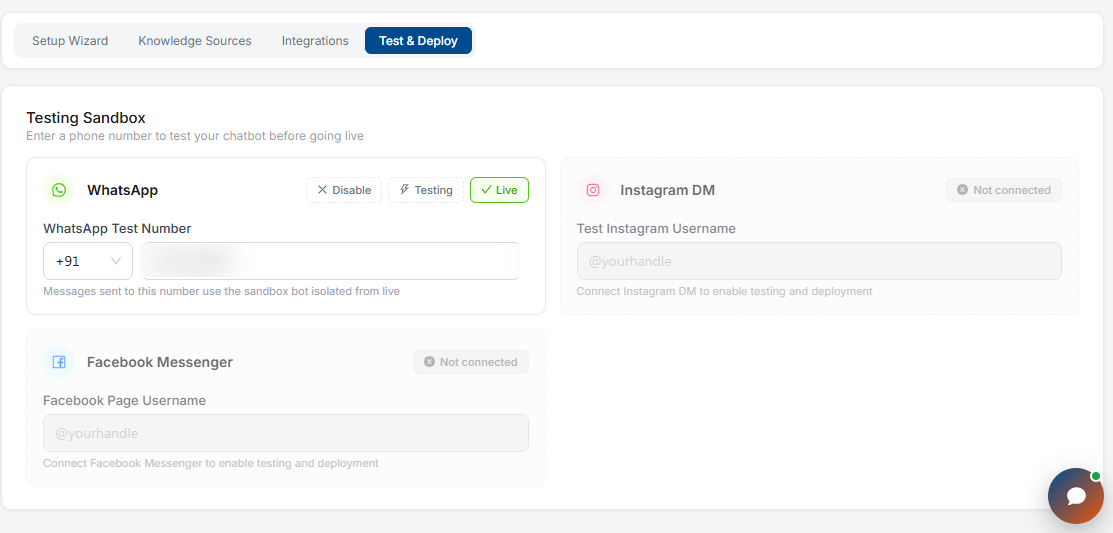Click the lightning icon on the Testing button
The image size is (1113, 533).
tap(405, 190)
